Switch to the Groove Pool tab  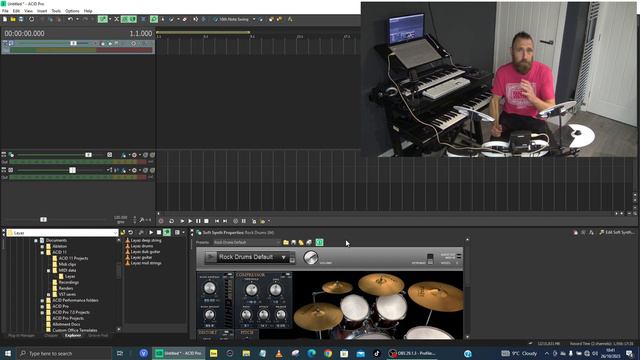98,336
